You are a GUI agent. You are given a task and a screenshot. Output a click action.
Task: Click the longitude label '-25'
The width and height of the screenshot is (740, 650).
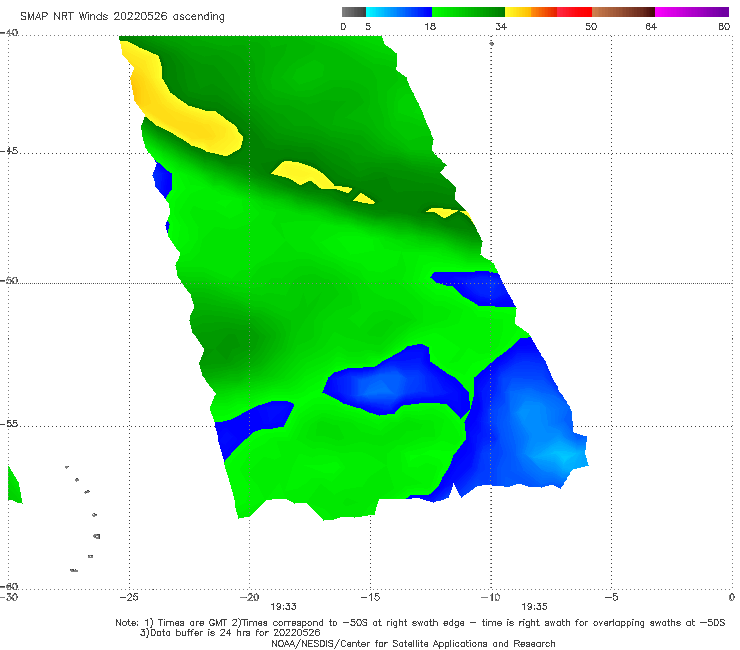pyautogui.click(x=129, y=597)
